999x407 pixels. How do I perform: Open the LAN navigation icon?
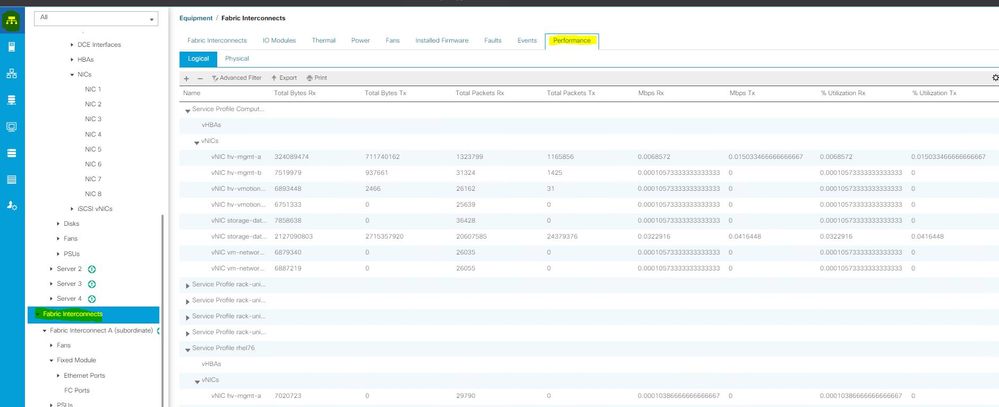[11, 73]
